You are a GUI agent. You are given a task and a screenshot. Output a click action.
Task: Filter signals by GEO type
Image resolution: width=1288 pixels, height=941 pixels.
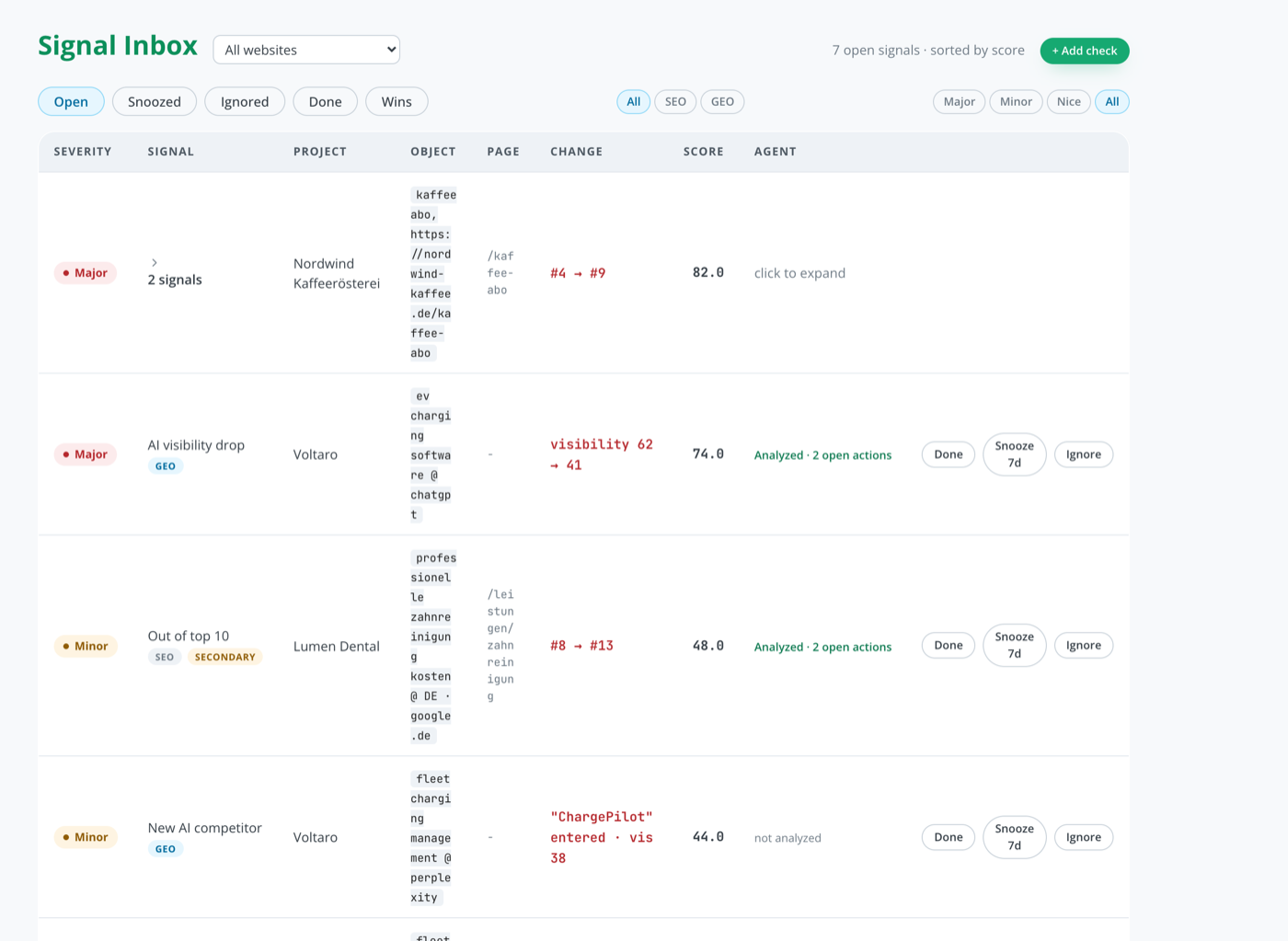click(x=722, y=101)
